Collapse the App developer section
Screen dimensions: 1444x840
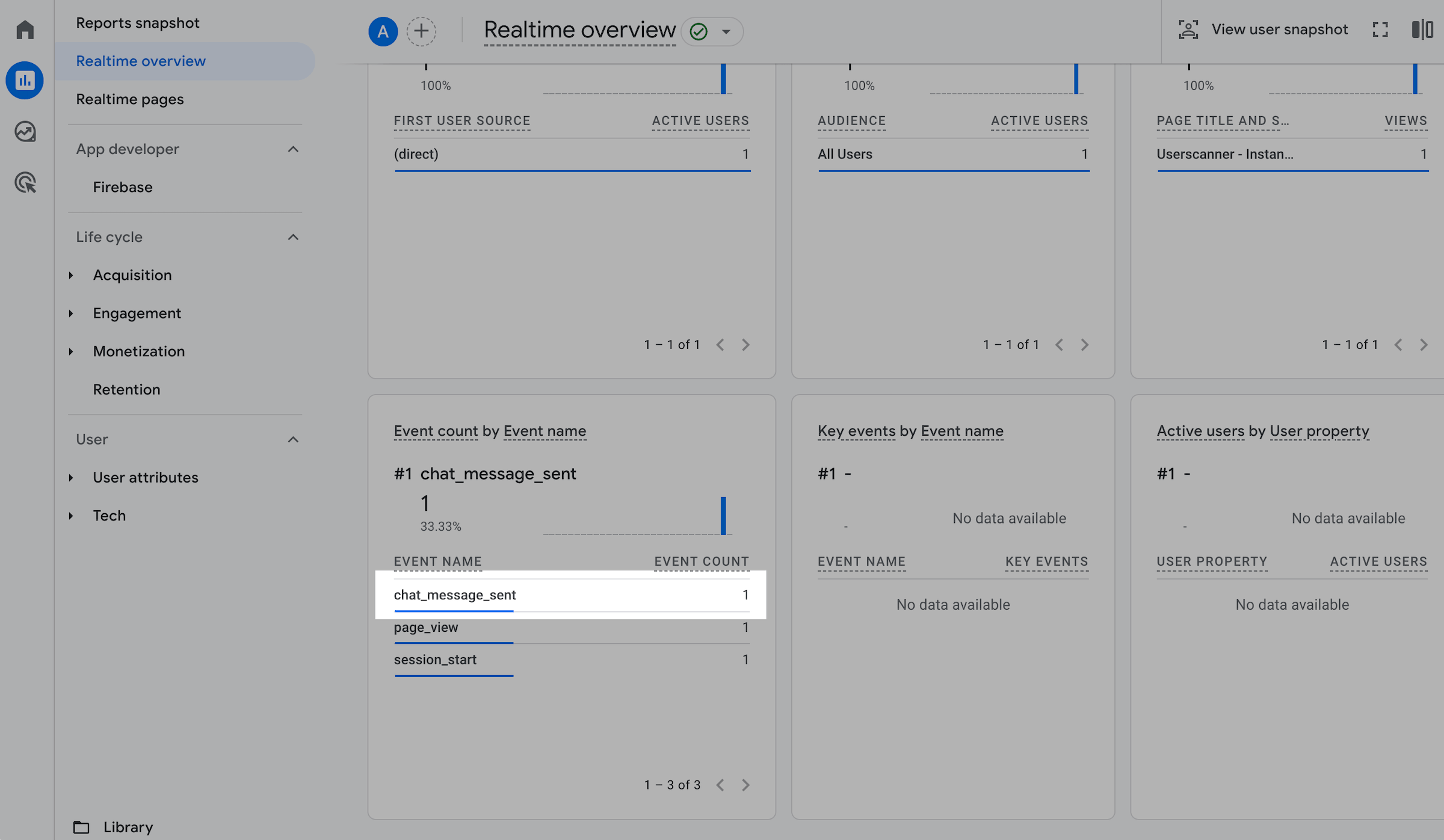293,149
